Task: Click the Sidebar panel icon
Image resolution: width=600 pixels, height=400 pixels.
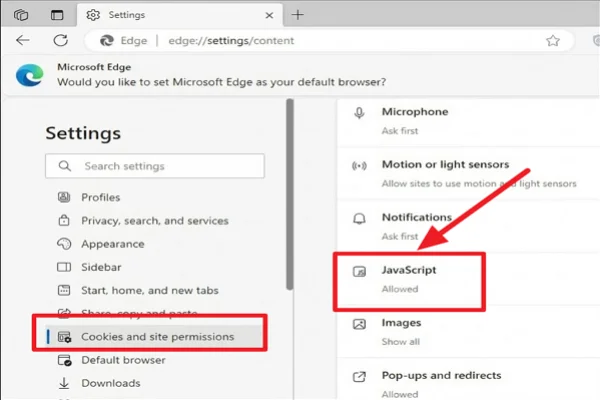Action: pos(64,267)
